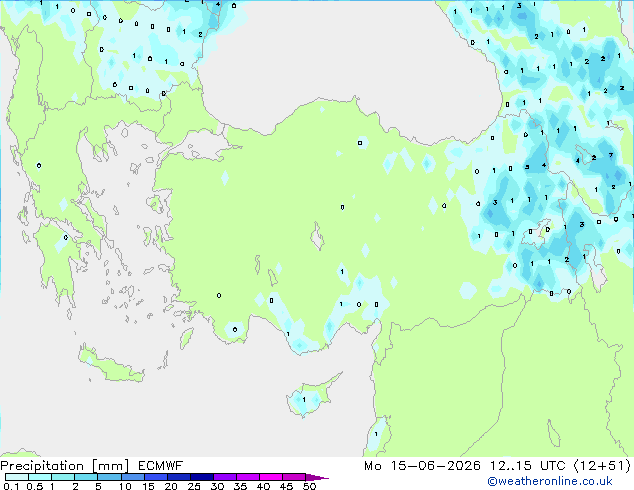Select the '25' legend scale label
The height and width of the screenshot is (490, 634).
(194, 486)
